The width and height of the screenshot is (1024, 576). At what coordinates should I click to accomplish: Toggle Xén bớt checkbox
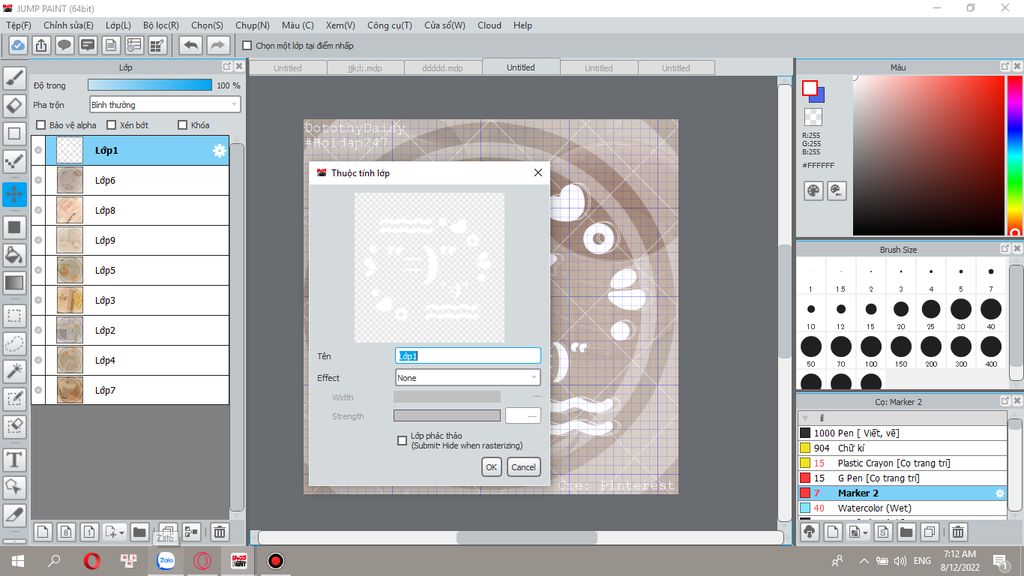(111, 125)
